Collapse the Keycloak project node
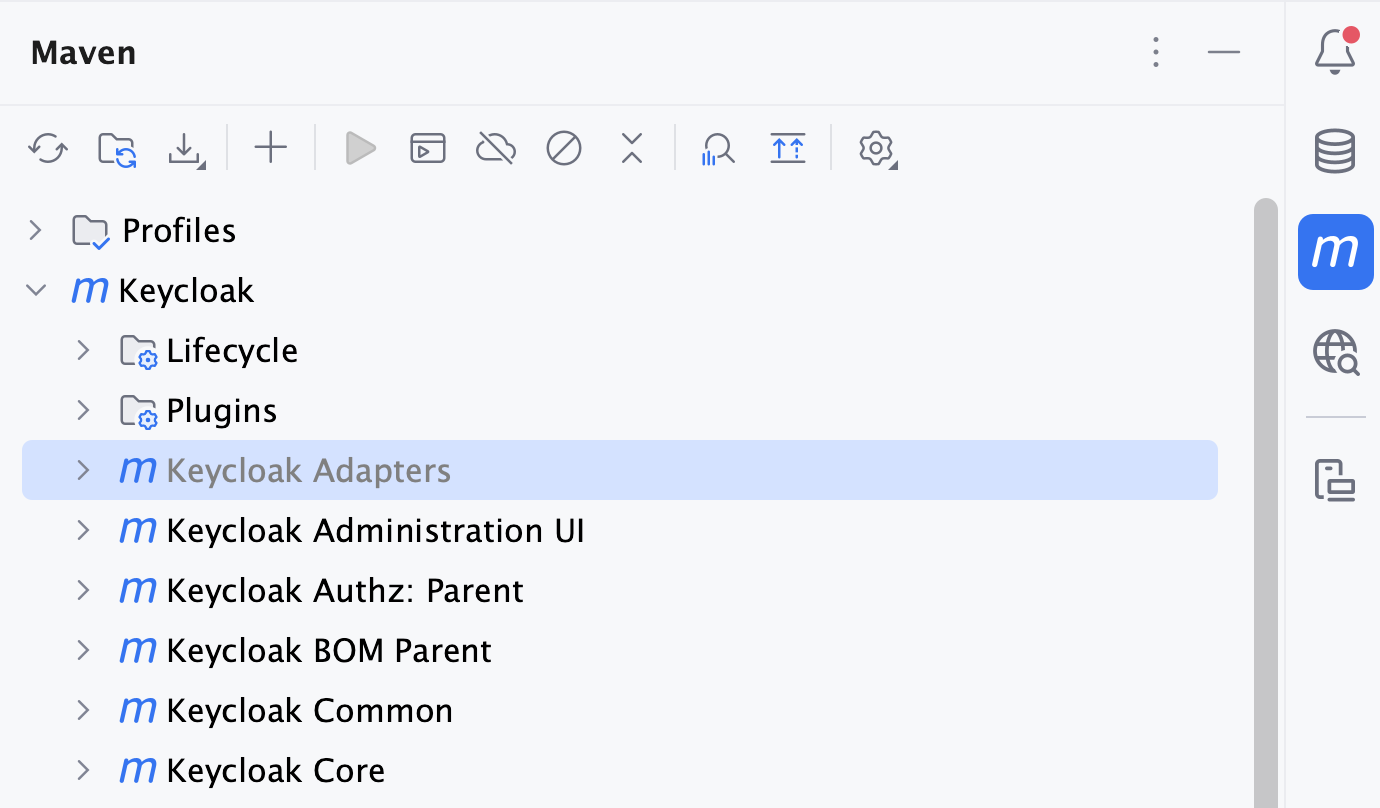This screenshot has width=1380, height=808. [x=35, y=290]
